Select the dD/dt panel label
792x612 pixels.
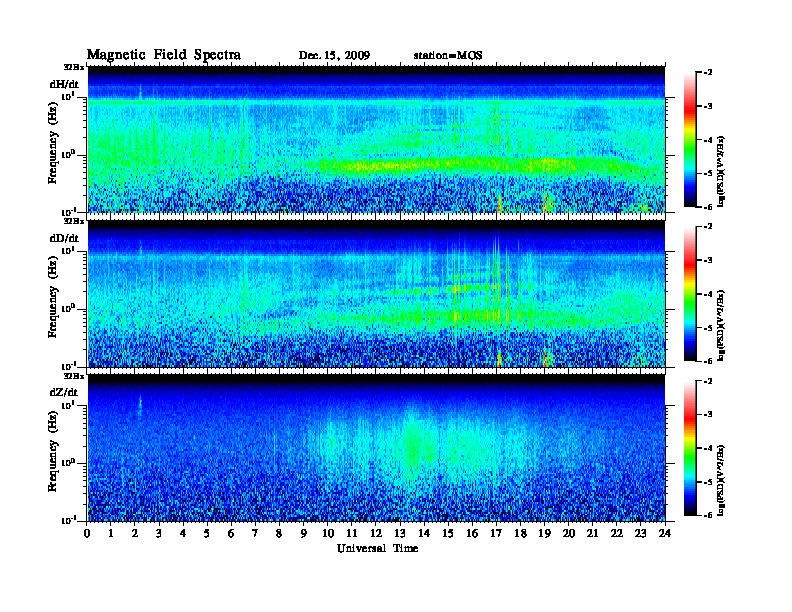tap(64, 238)
